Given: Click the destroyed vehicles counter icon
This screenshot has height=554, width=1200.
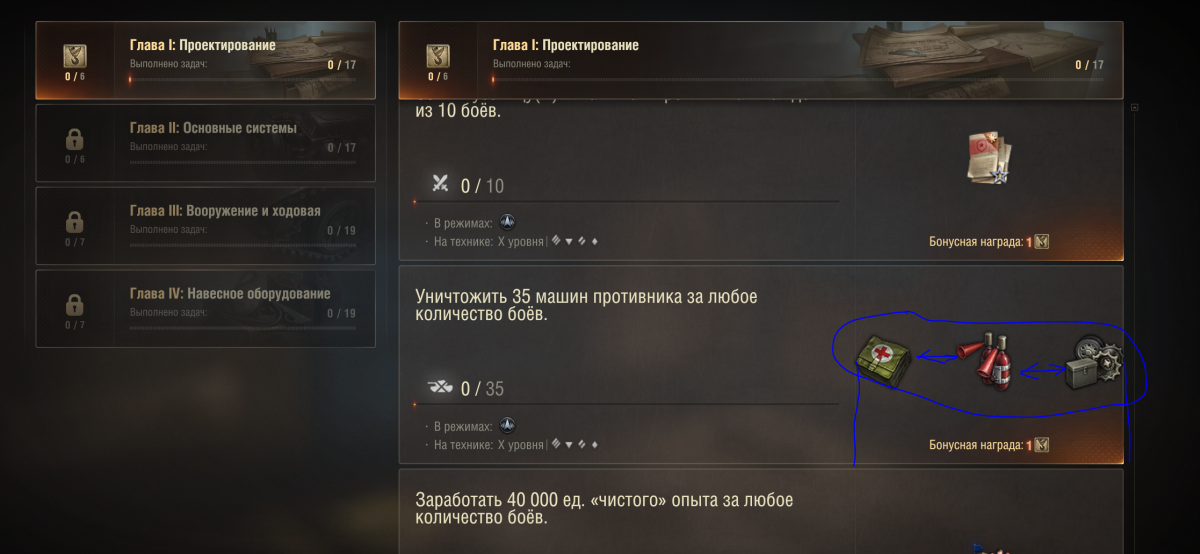Looking at the screenshot, I should pos(440,387).
